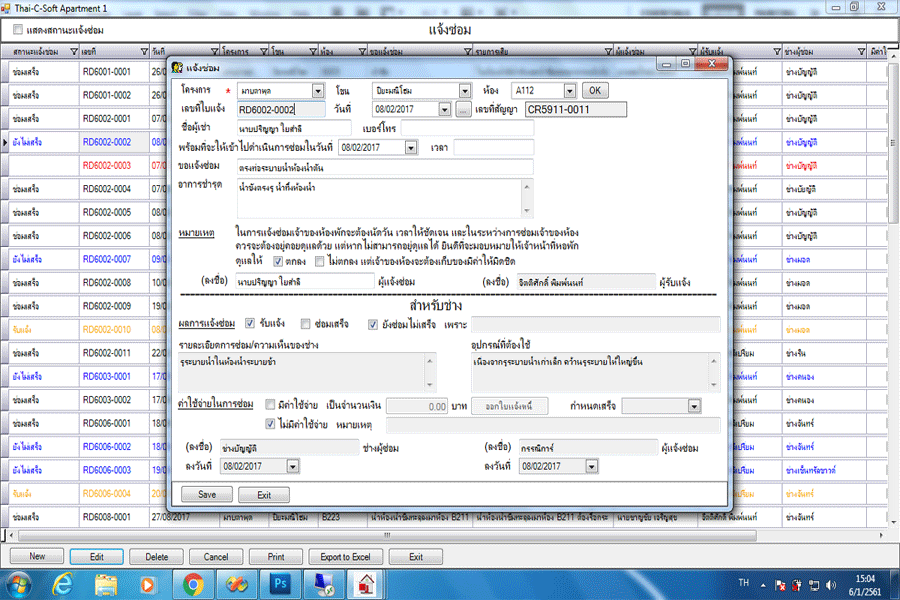
Task: Click the ellipsis browse button beside date
Action: 463,109
